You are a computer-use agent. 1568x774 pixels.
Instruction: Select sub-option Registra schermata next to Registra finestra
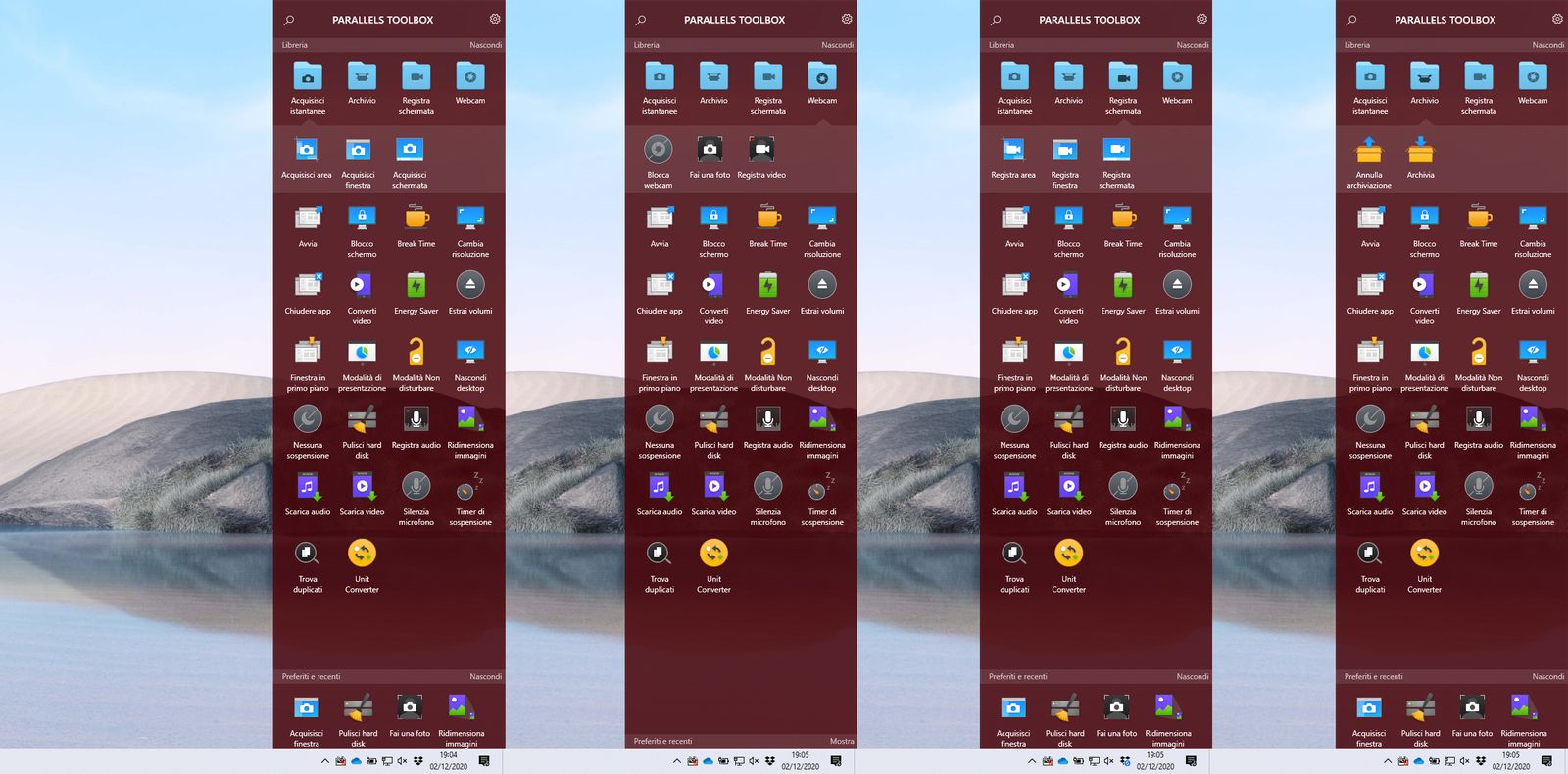1116,163
